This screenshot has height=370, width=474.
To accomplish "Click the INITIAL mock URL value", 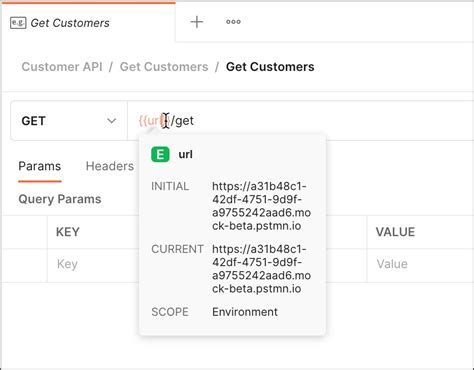I will coord(261,206).
